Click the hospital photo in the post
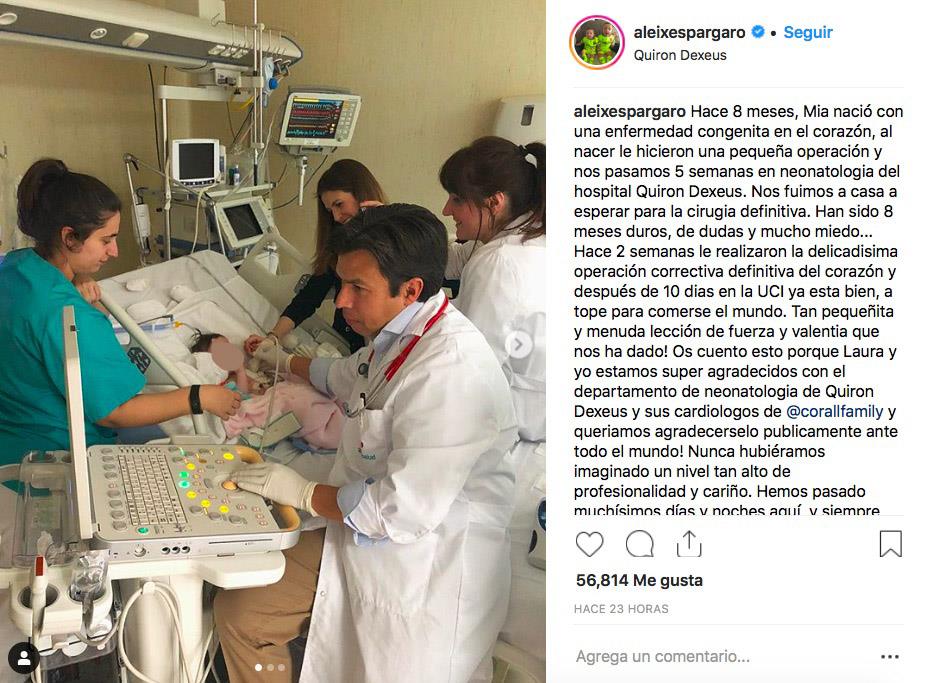The height and width of the screenshot is (683, 928). 273,342
